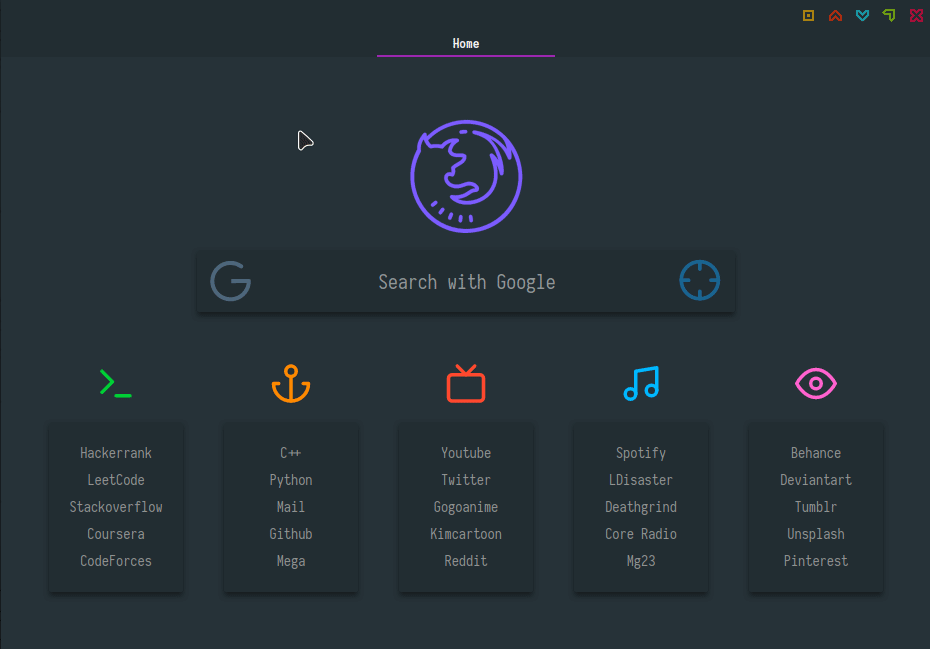Screen dimensions: 930x649
Task: Click the pink eye icon above Behance
Action: (x=815, y=383)
